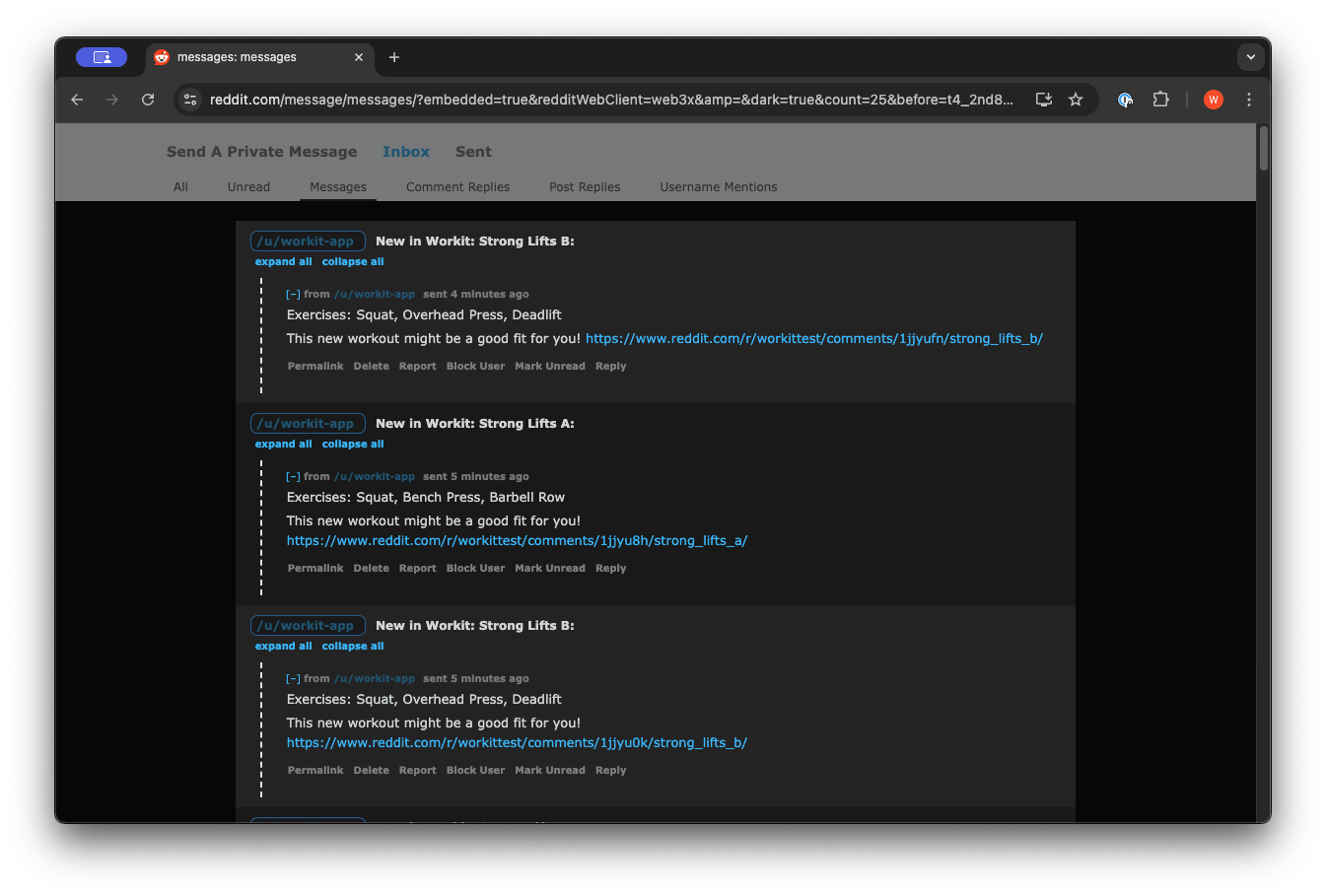Screen dimensions: 1326x896
Task: Open site information icon in address bar
Action: (x=190, y=100)
